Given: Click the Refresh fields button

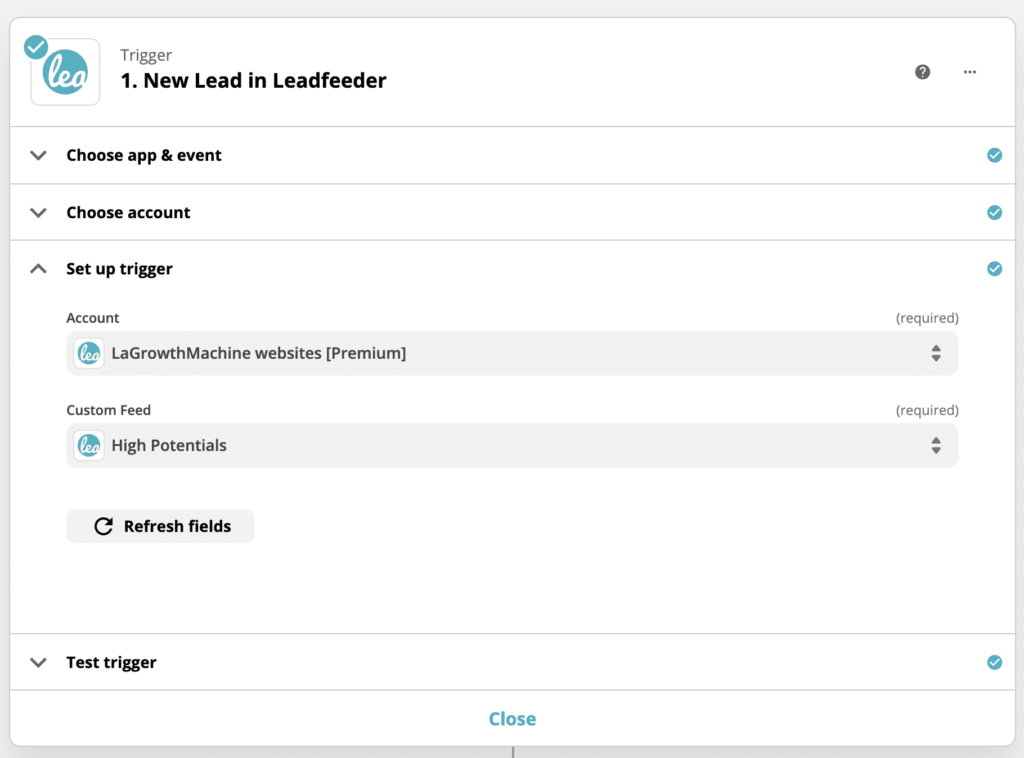Looking at the screenshot, I should (160, 526).
